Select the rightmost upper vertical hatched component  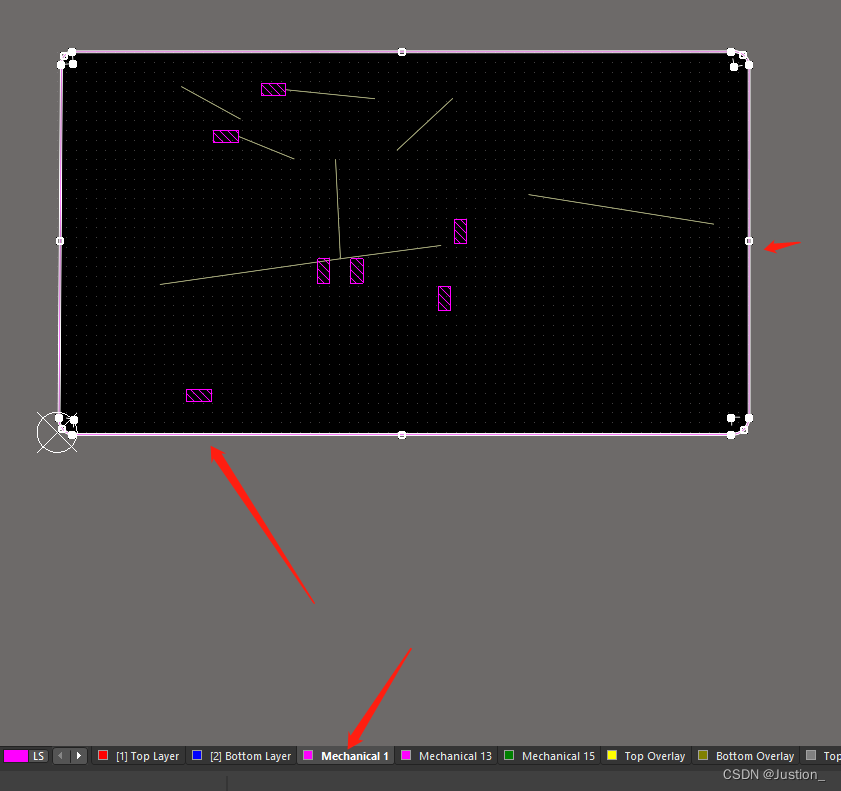pyautogui.click(x=460, y=231)
